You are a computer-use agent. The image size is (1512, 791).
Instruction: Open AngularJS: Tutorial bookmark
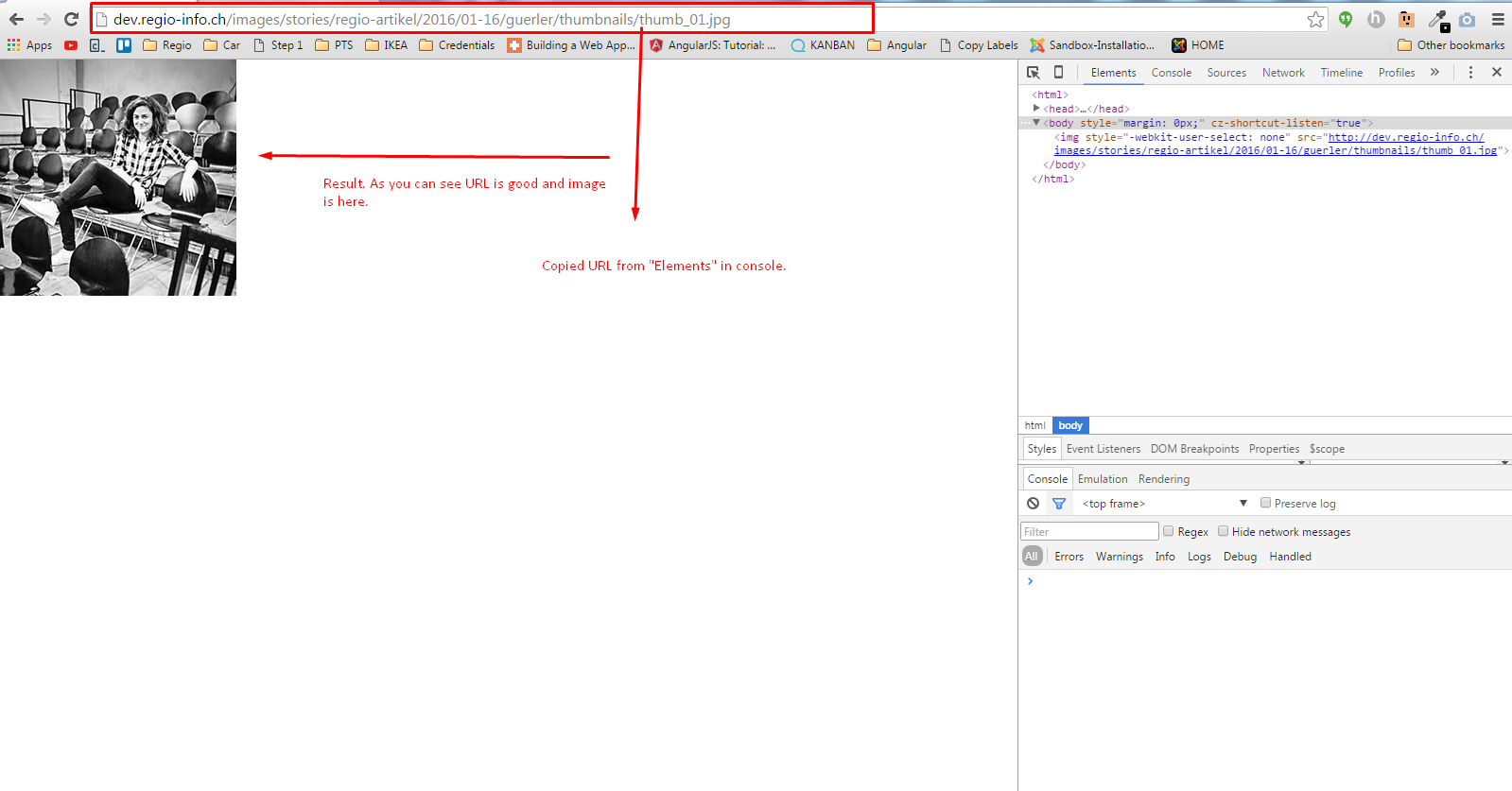coord(712,45)
